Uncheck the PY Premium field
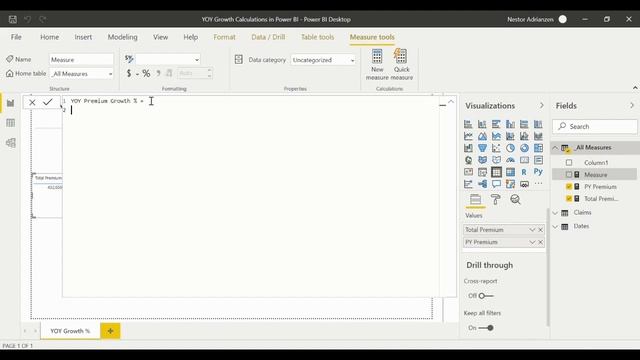640x360 pixels. pos(569,187)
